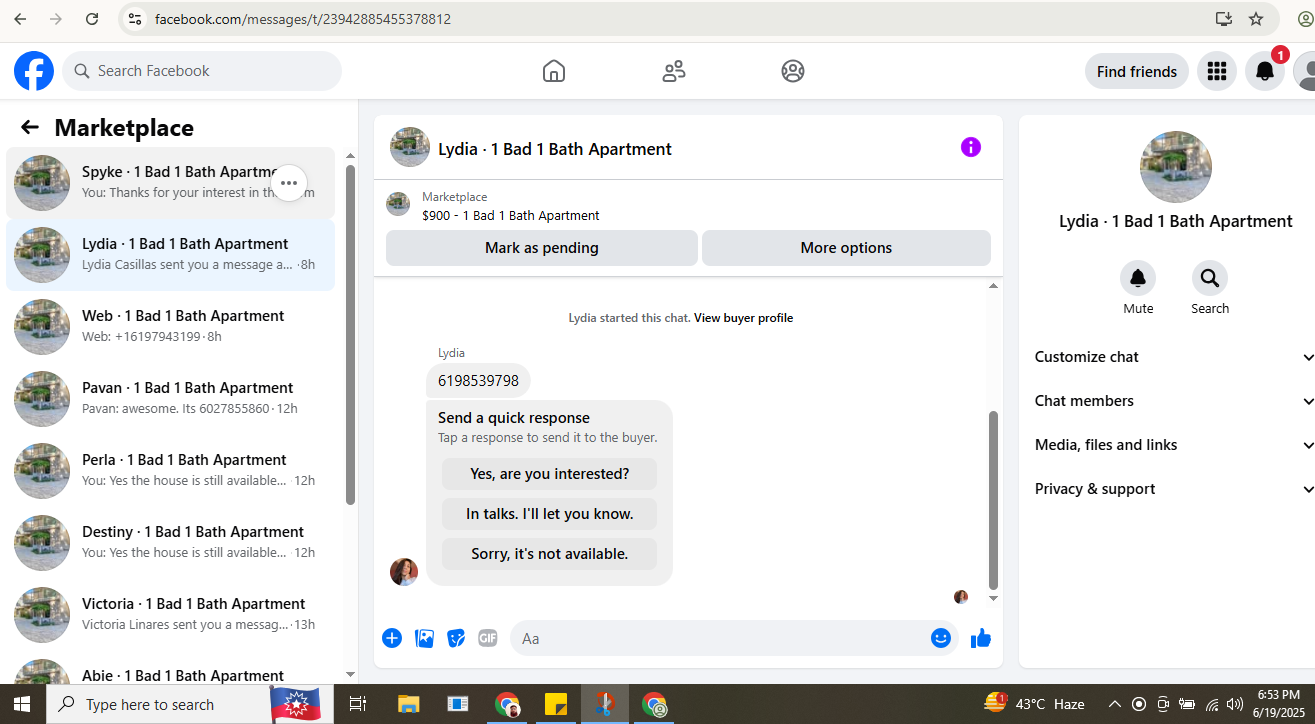Click the volume speaker tray icon
This screenshot has width=1315, height=724.
point(1235,704)
